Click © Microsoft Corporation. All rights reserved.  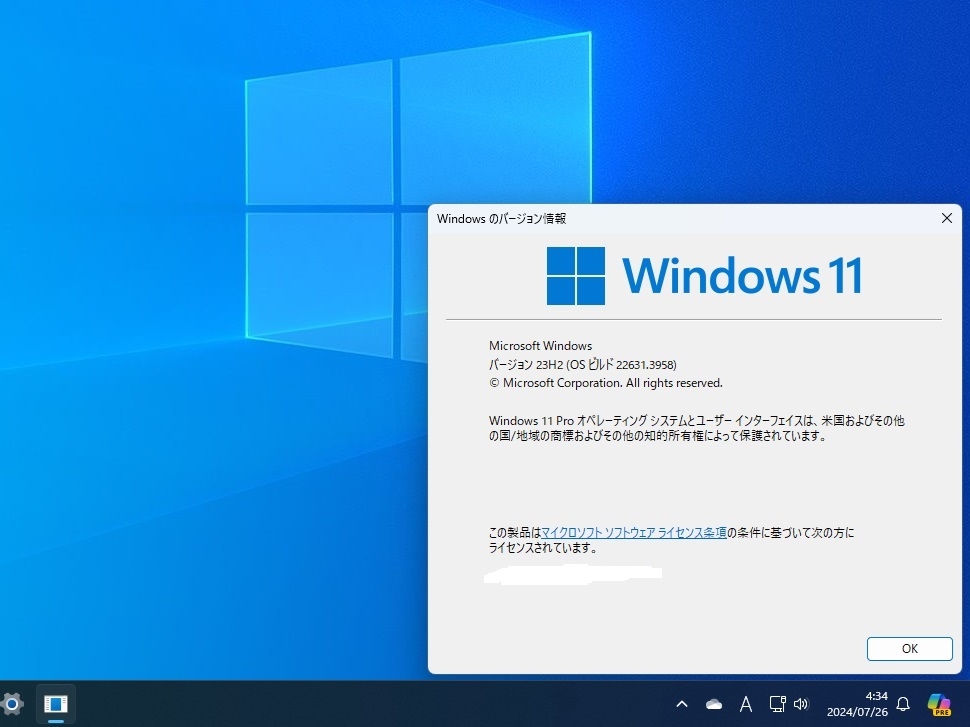click(606, 383)
